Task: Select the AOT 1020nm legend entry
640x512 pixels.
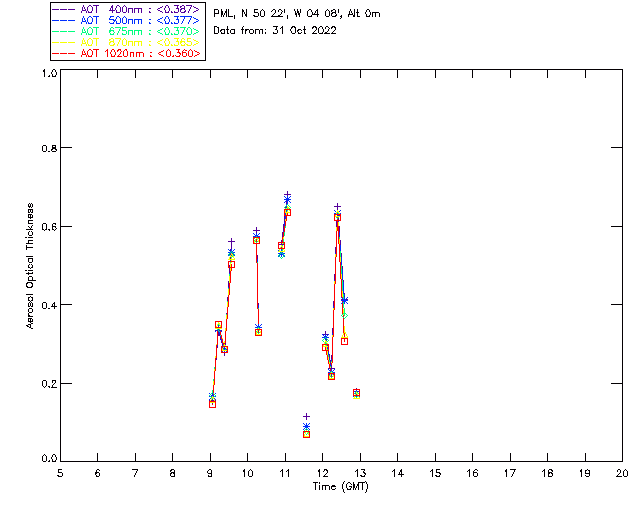Action: tap(127, 53)
